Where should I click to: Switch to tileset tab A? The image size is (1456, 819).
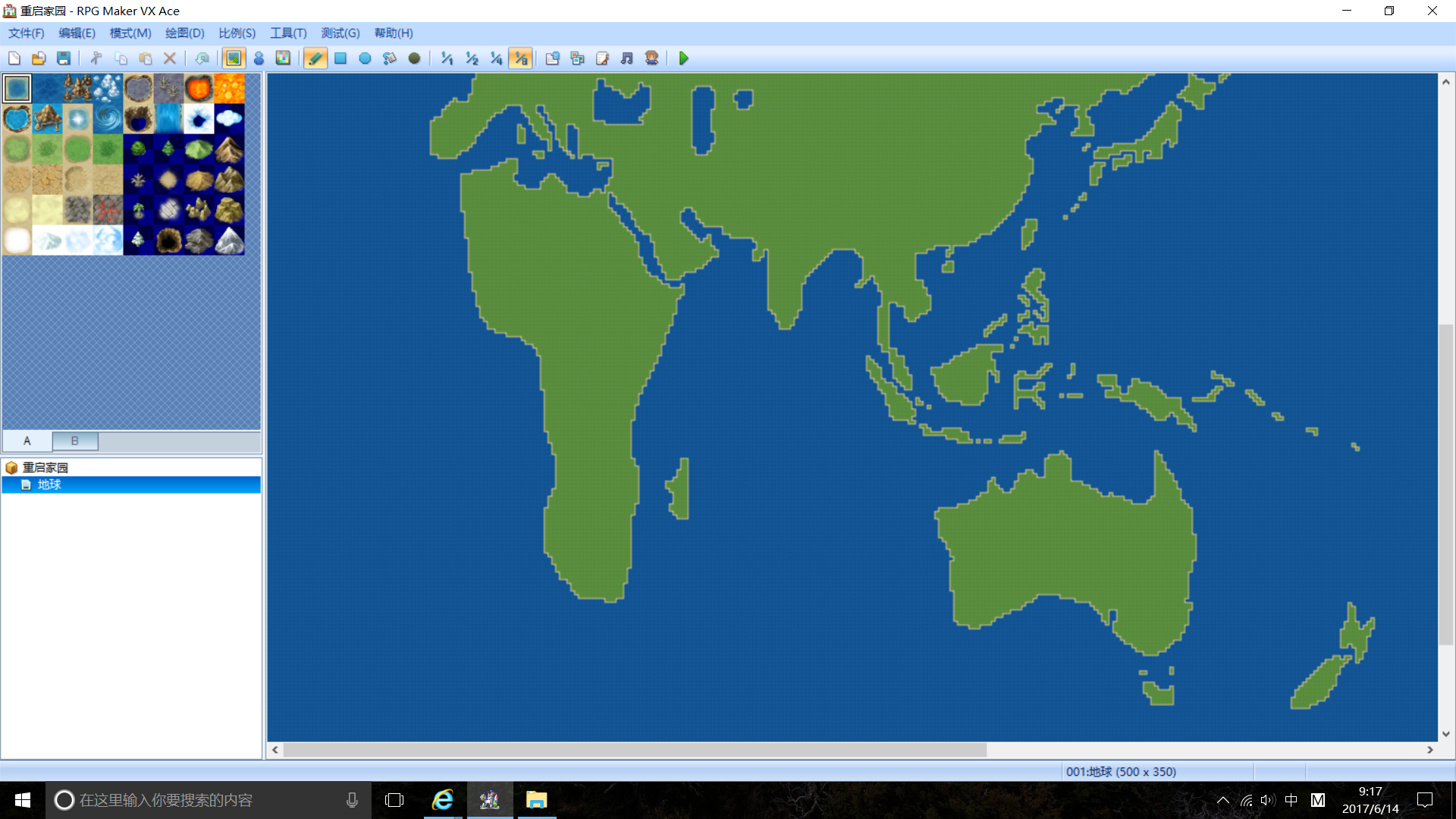[27, 441]
